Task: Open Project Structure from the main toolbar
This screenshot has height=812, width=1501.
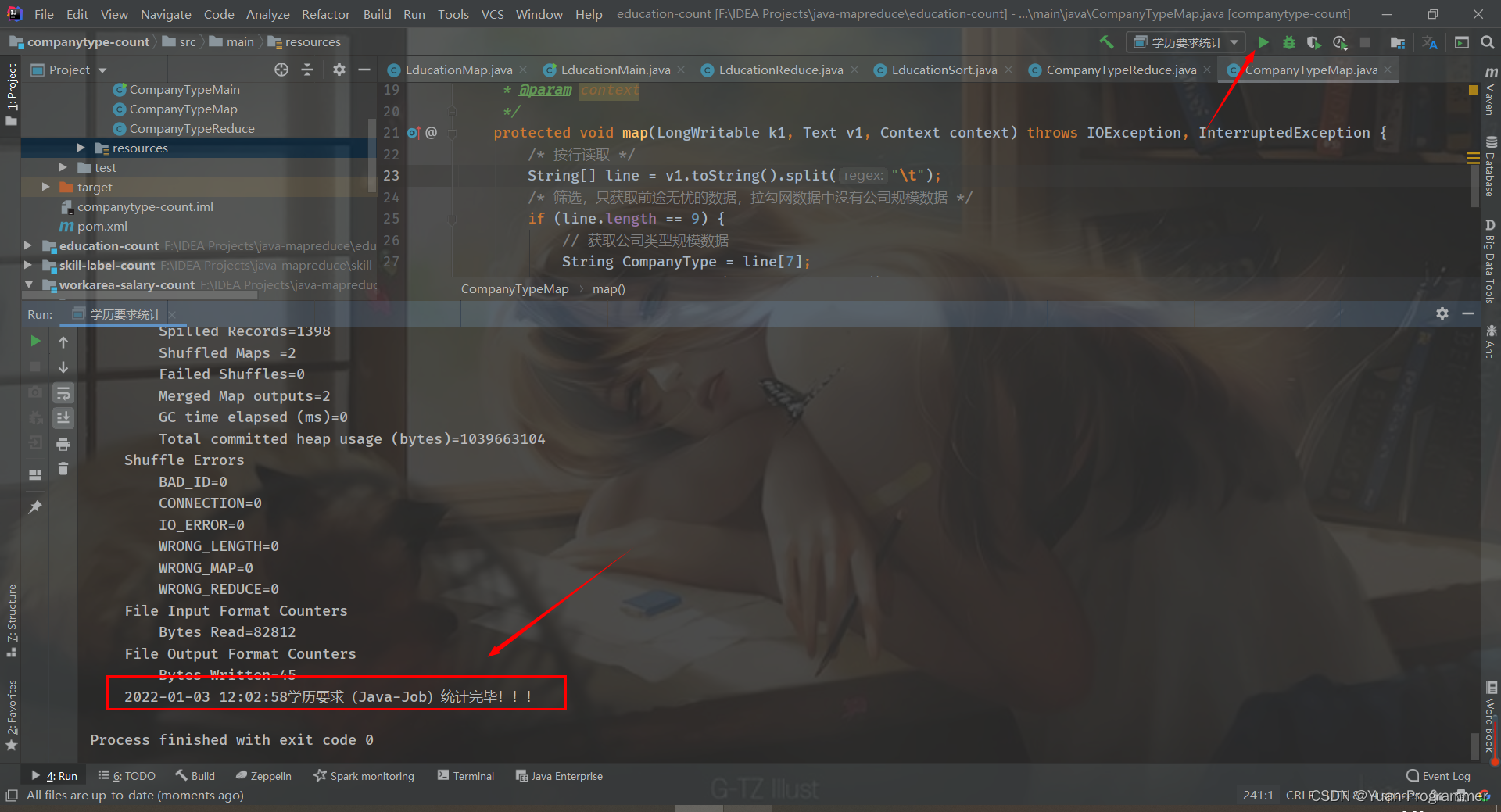Action: pyautogui.click(x=1398, y=42)
